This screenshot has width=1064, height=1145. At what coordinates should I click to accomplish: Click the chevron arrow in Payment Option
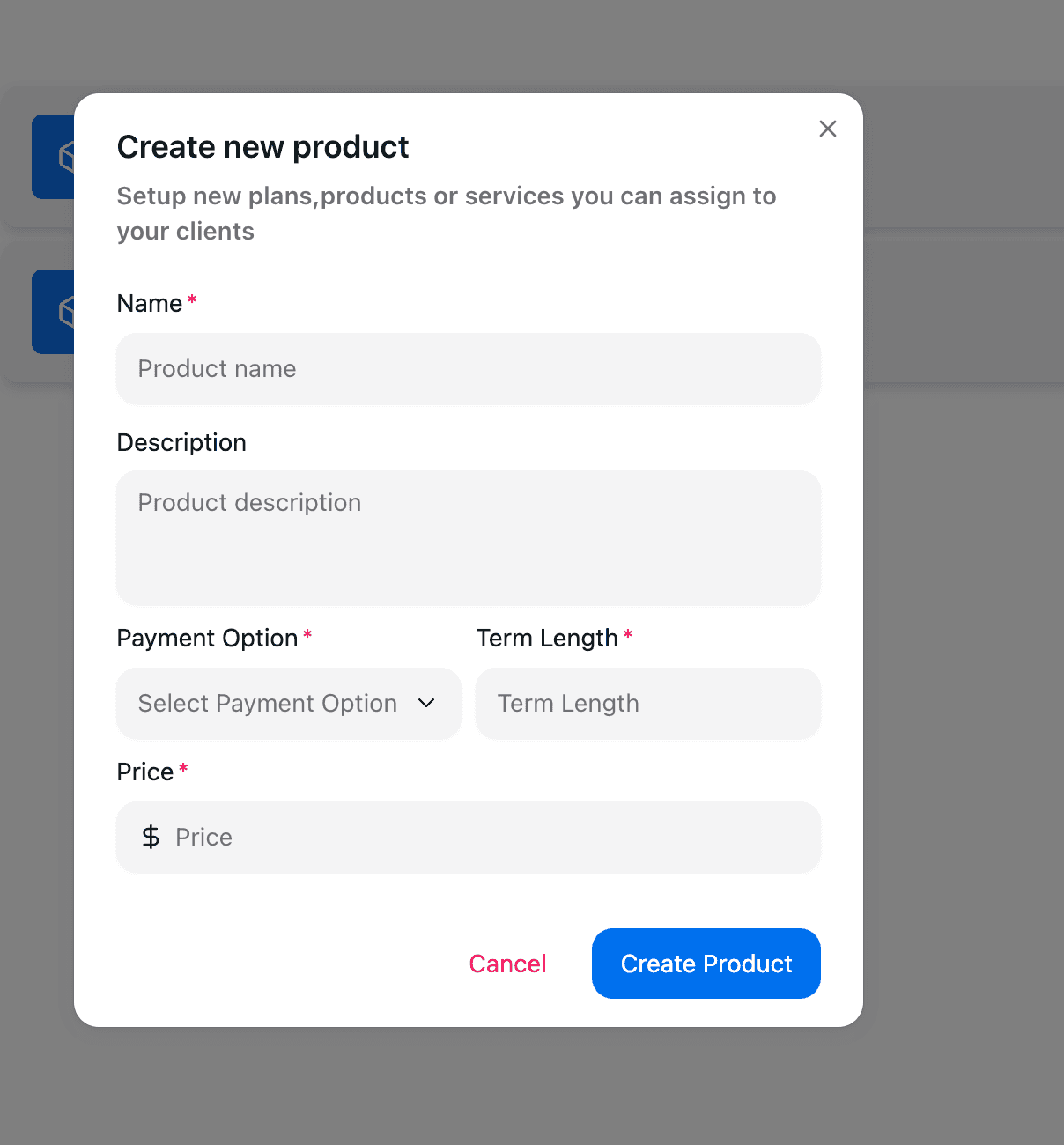click(x=426, y=703)
